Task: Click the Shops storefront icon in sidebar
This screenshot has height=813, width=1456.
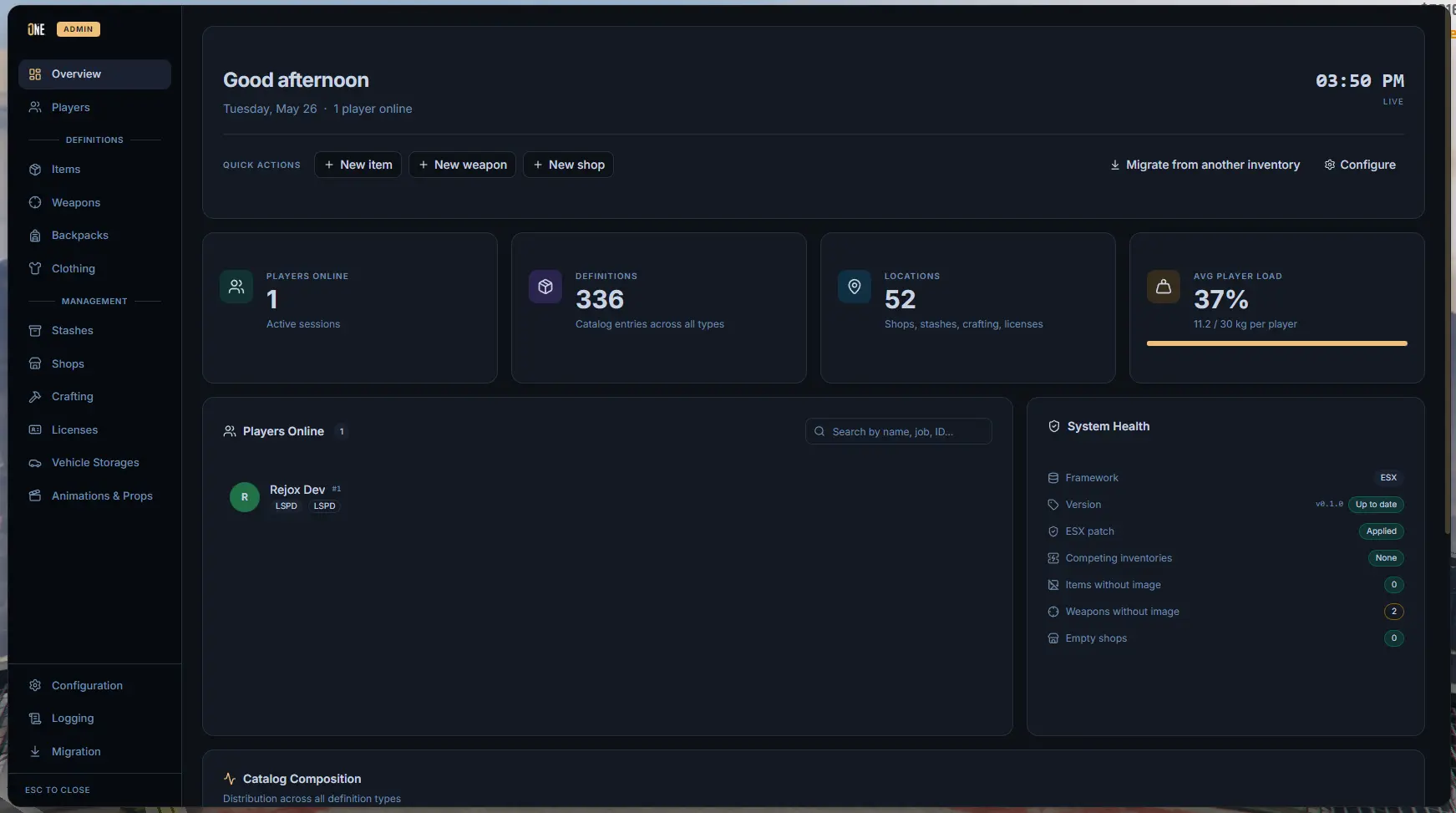Action: [35, 363]
